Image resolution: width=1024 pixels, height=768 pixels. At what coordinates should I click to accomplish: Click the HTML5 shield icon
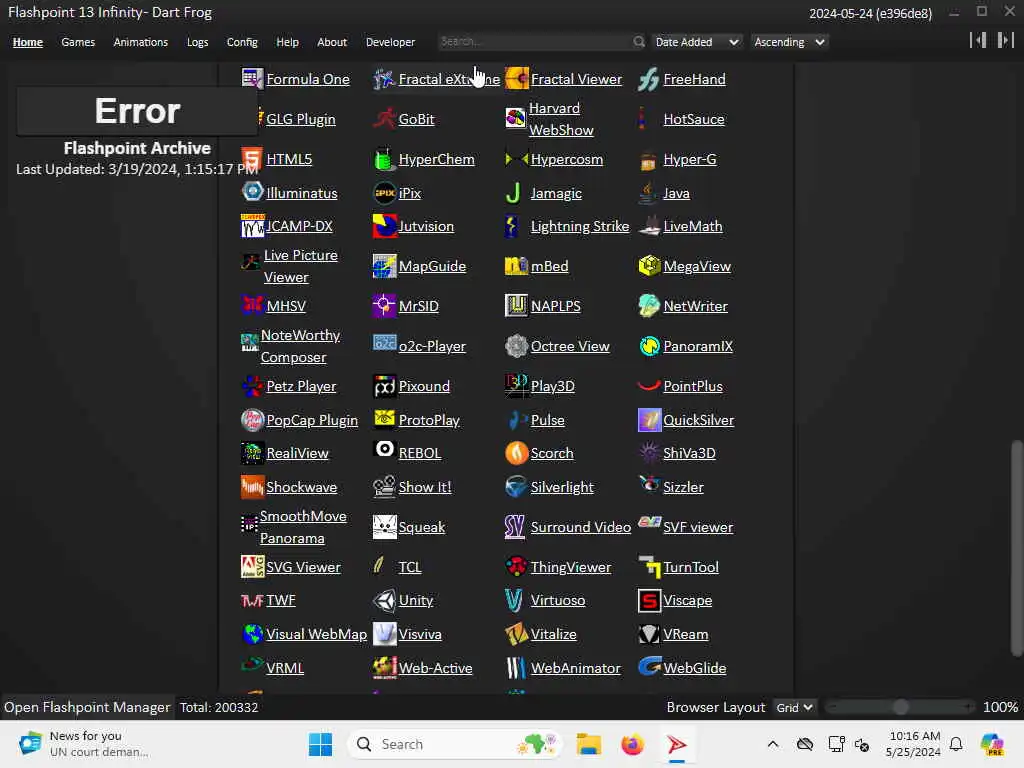pos(252,159)
